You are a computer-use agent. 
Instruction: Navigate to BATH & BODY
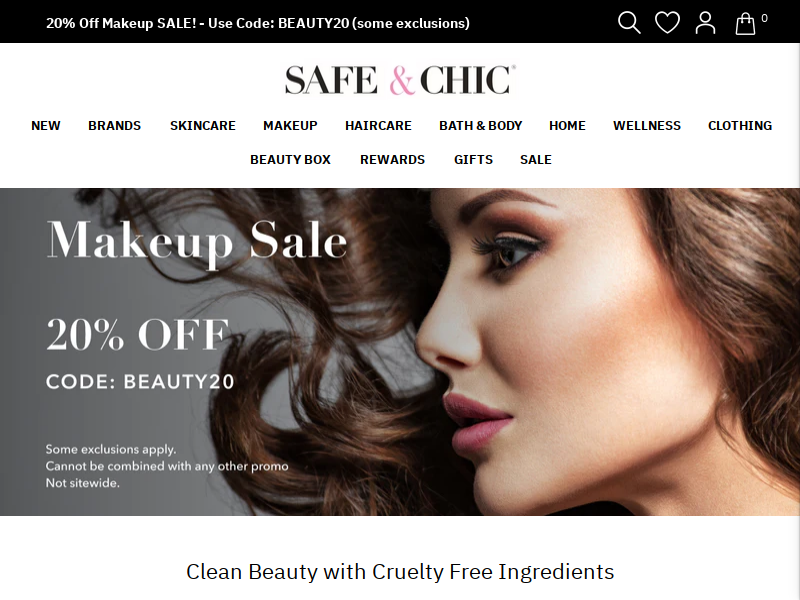481,126
